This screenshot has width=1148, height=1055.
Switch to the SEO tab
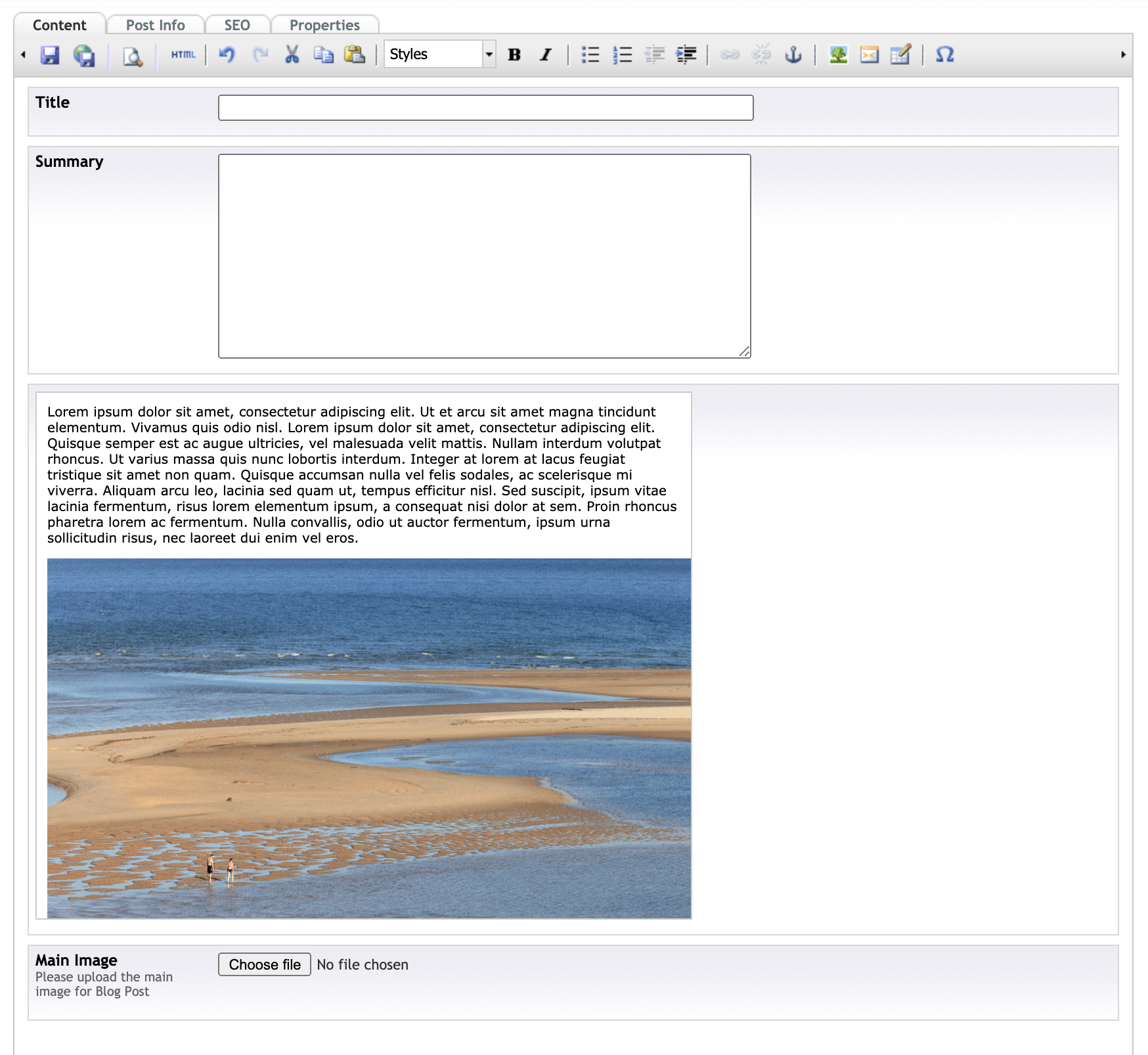[x=237, y=25]
